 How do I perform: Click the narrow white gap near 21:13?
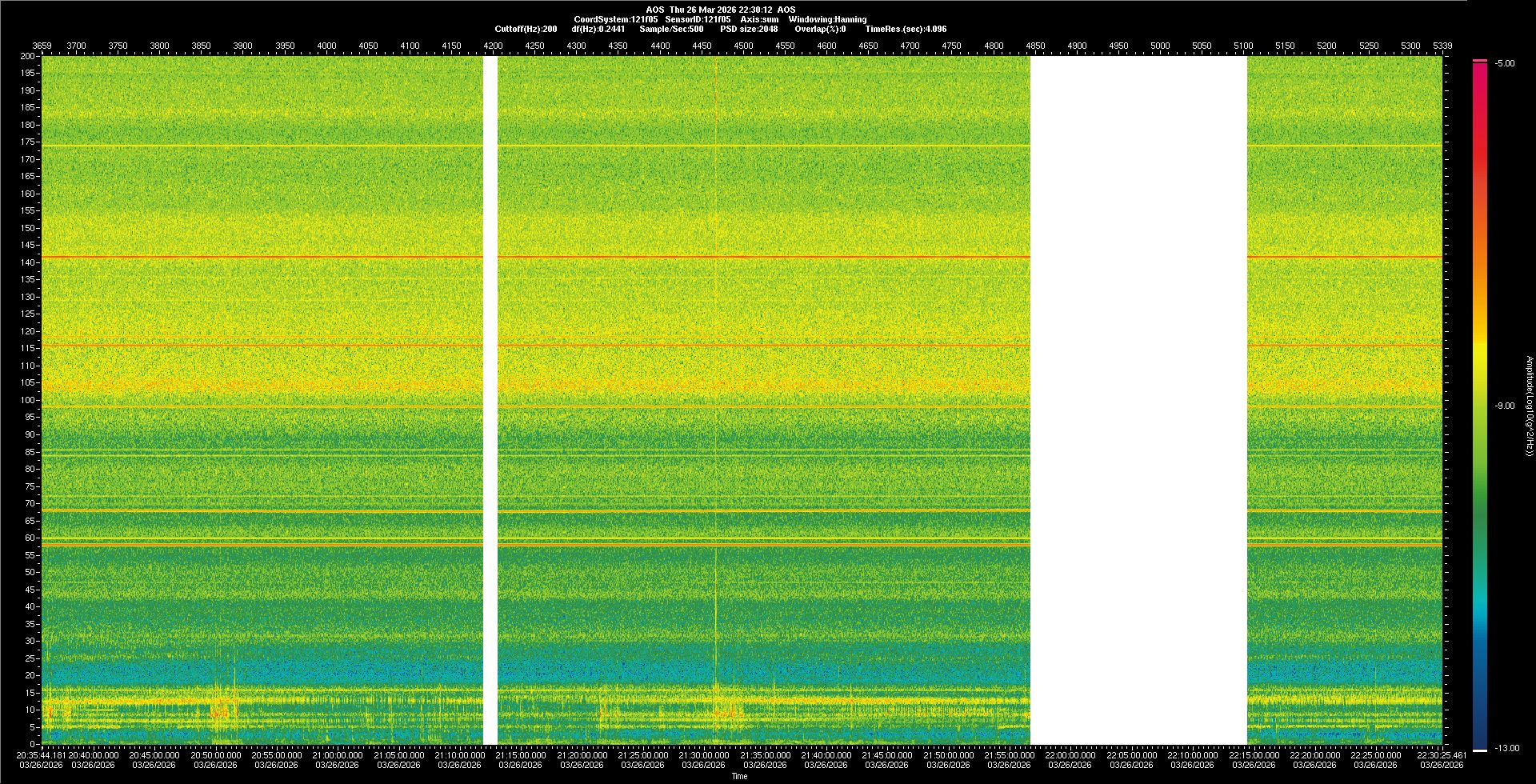click(490, 400)
